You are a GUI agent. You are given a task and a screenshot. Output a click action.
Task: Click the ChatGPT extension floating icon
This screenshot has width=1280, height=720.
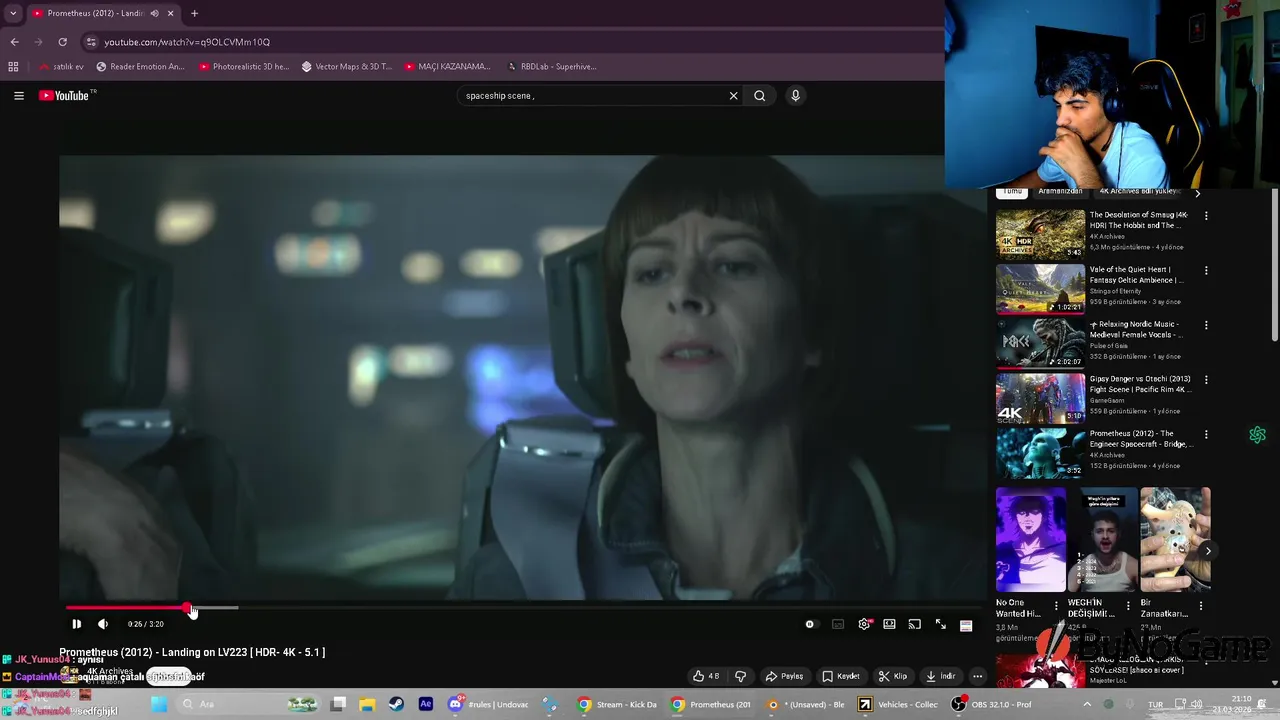[1257, 435]
